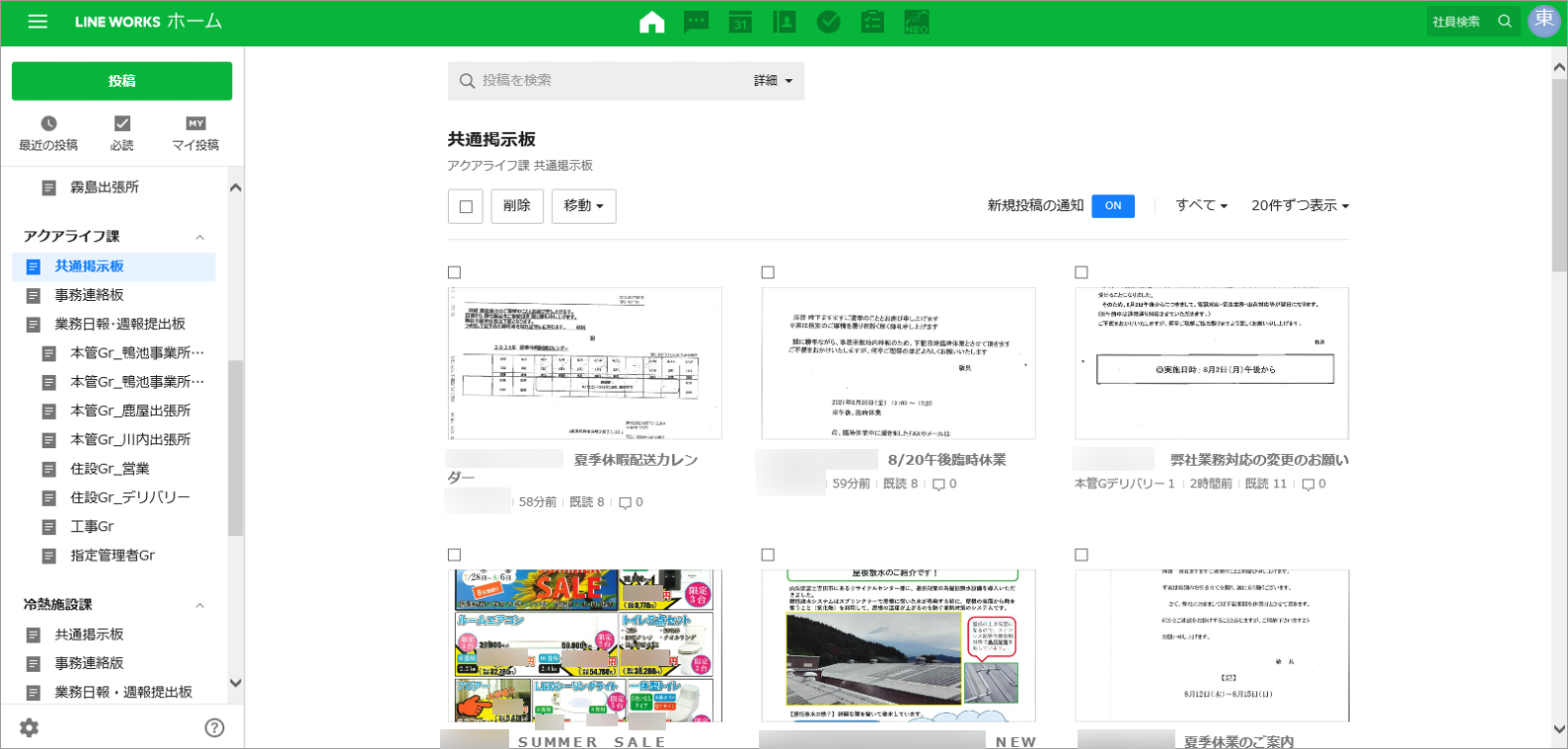Switch to マイ投稿 tab
The width and height of the screenshot is (1568, 749).
195,133
